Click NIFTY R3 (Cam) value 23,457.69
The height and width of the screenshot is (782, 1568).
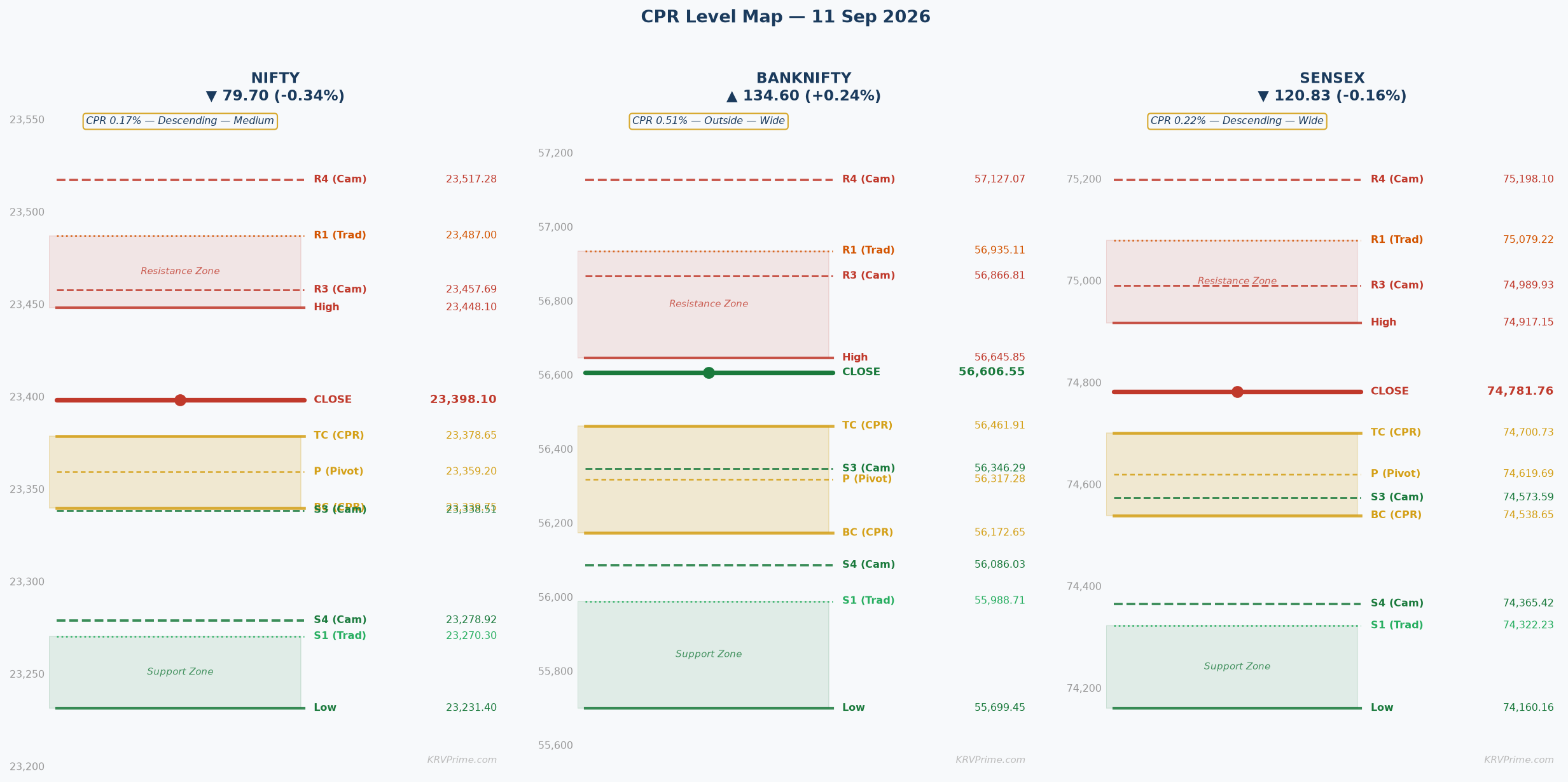471,289
